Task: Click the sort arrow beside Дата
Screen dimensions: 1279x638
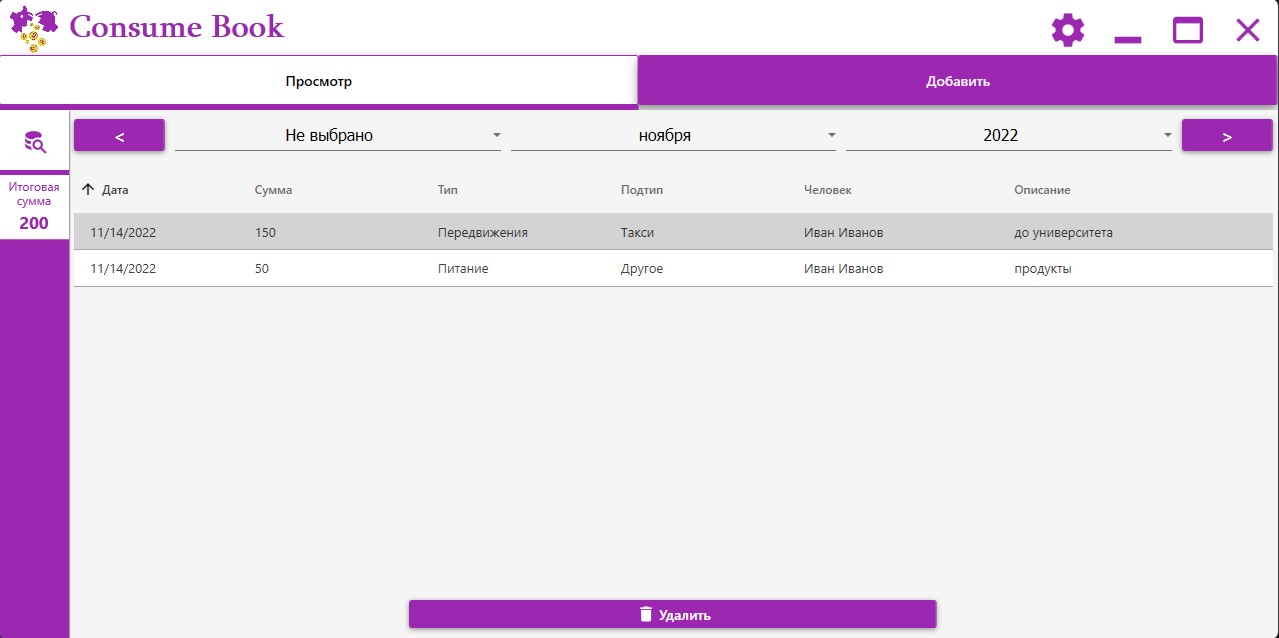Action: pos(88,190)
